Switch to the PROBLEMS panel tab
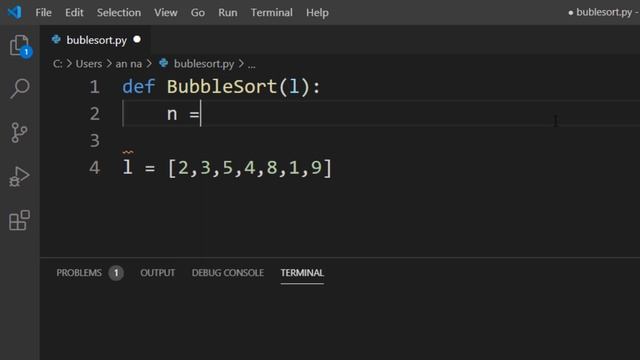This screenshot has width=640, height=360. pos(79,273)
